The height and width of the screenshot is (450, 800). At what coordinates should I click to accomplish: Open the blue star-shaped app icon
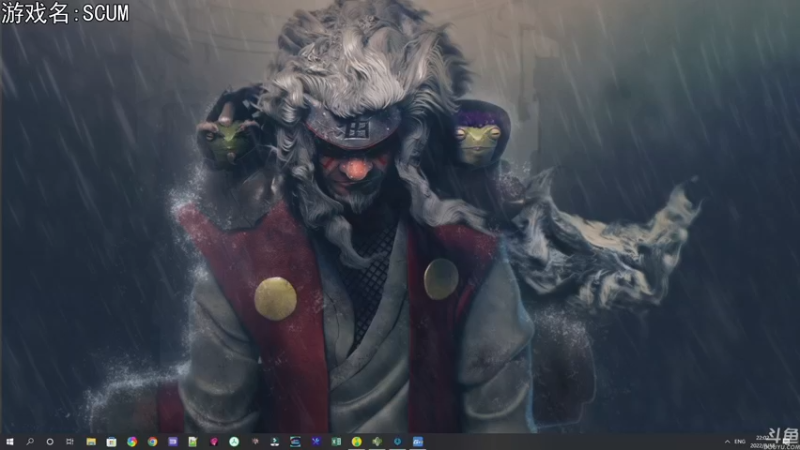[316, 442]
